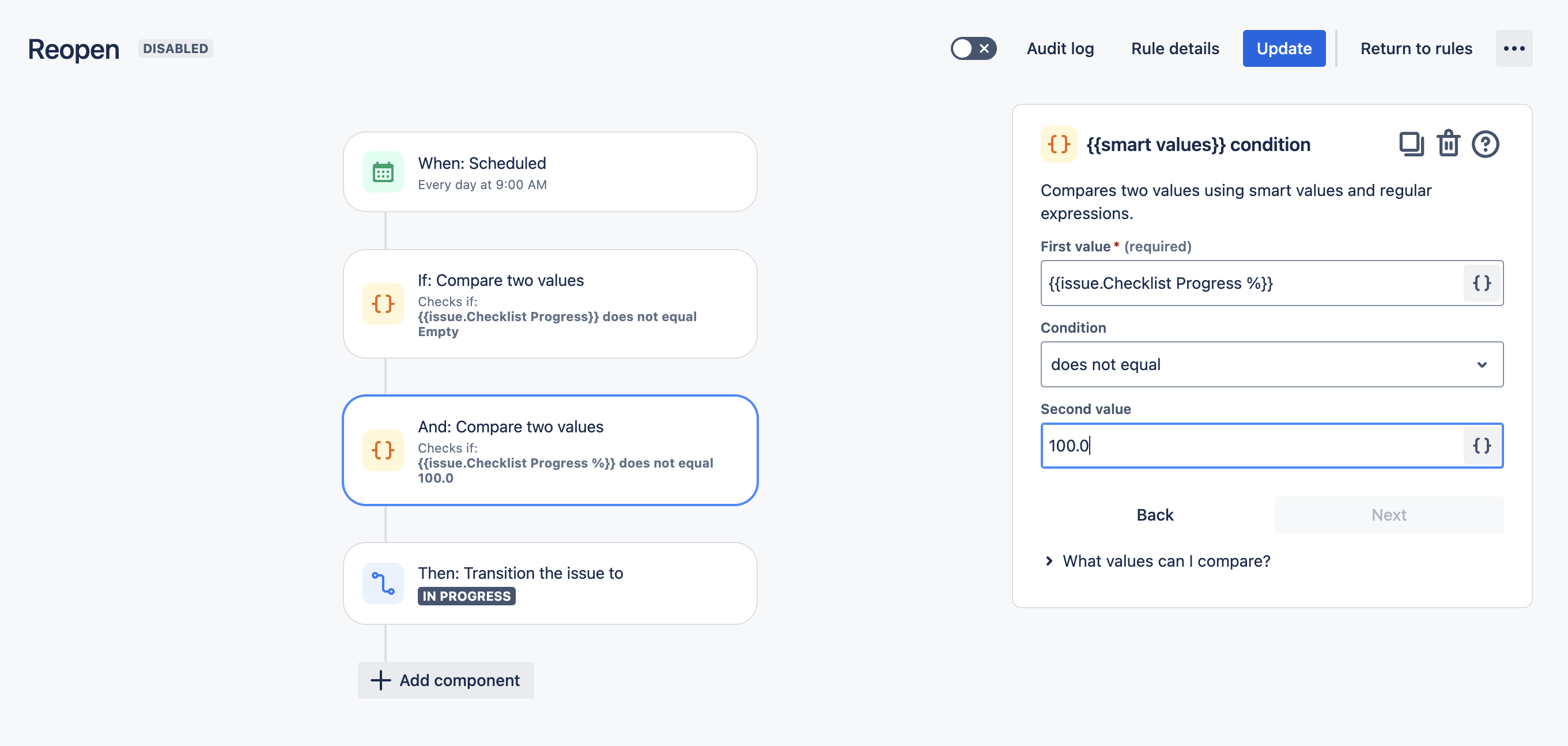
Task: Click Return to rules link
Action: coord(1416,49)
